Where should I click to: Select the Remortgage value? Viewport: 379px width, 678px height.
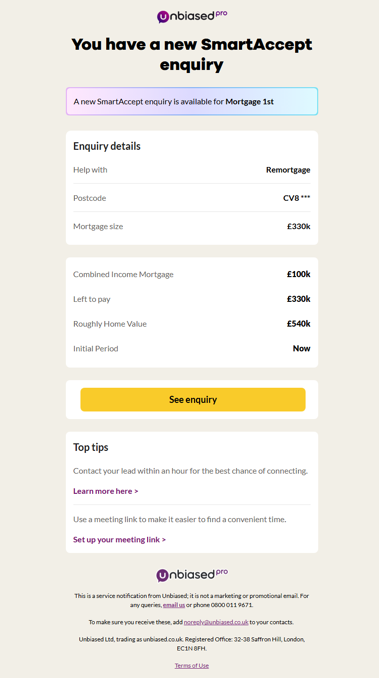(288, 170)
